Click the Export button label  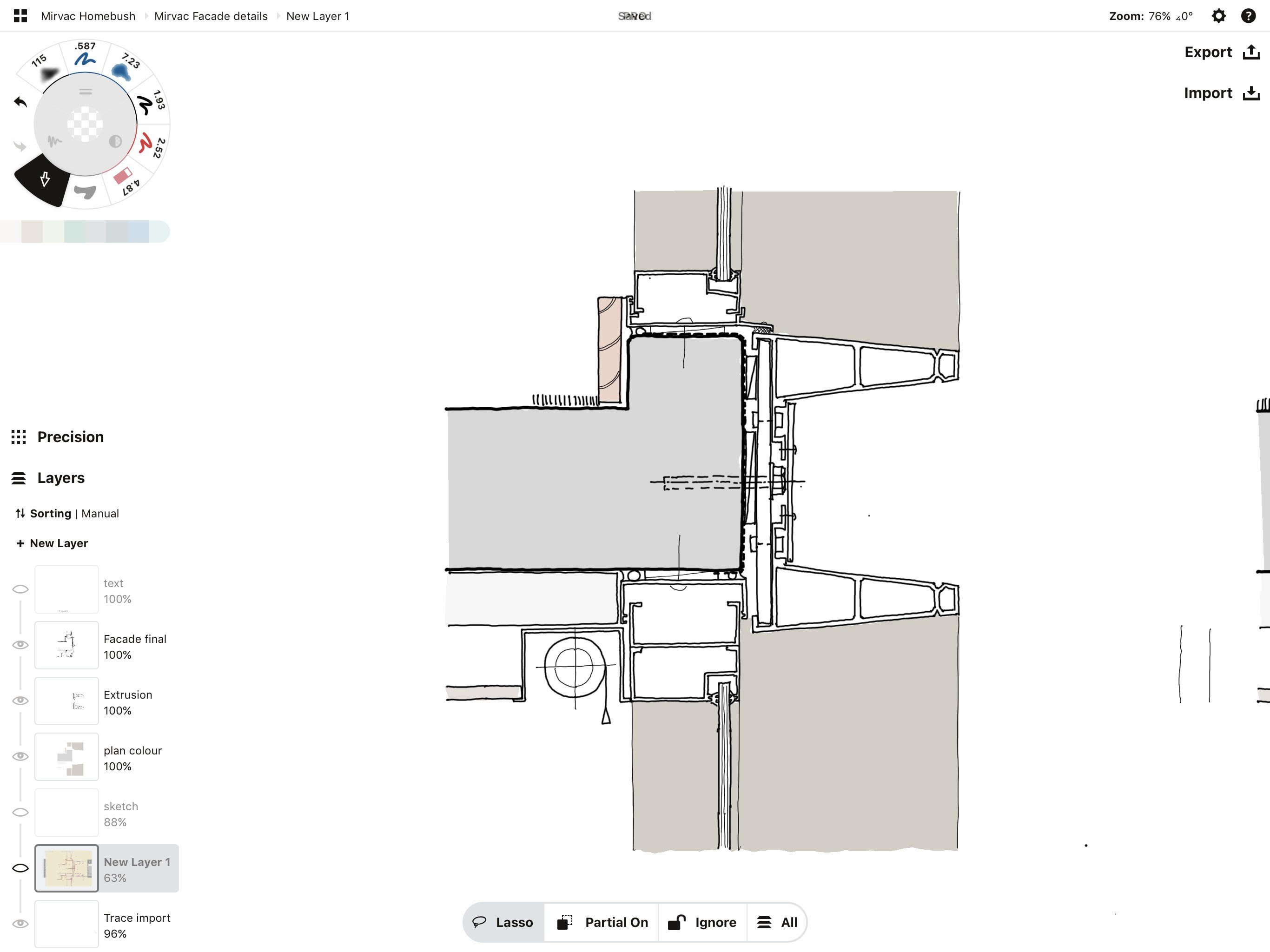tap(1208, 52)
